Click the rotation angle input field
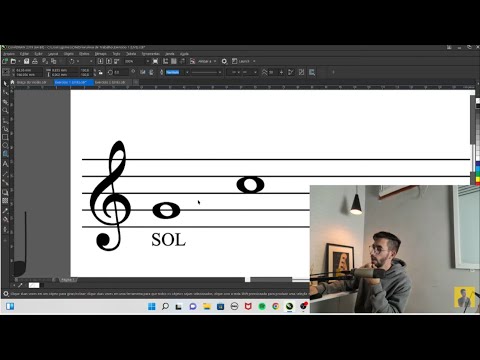This screenshot has width=480, height=360. 121,72
